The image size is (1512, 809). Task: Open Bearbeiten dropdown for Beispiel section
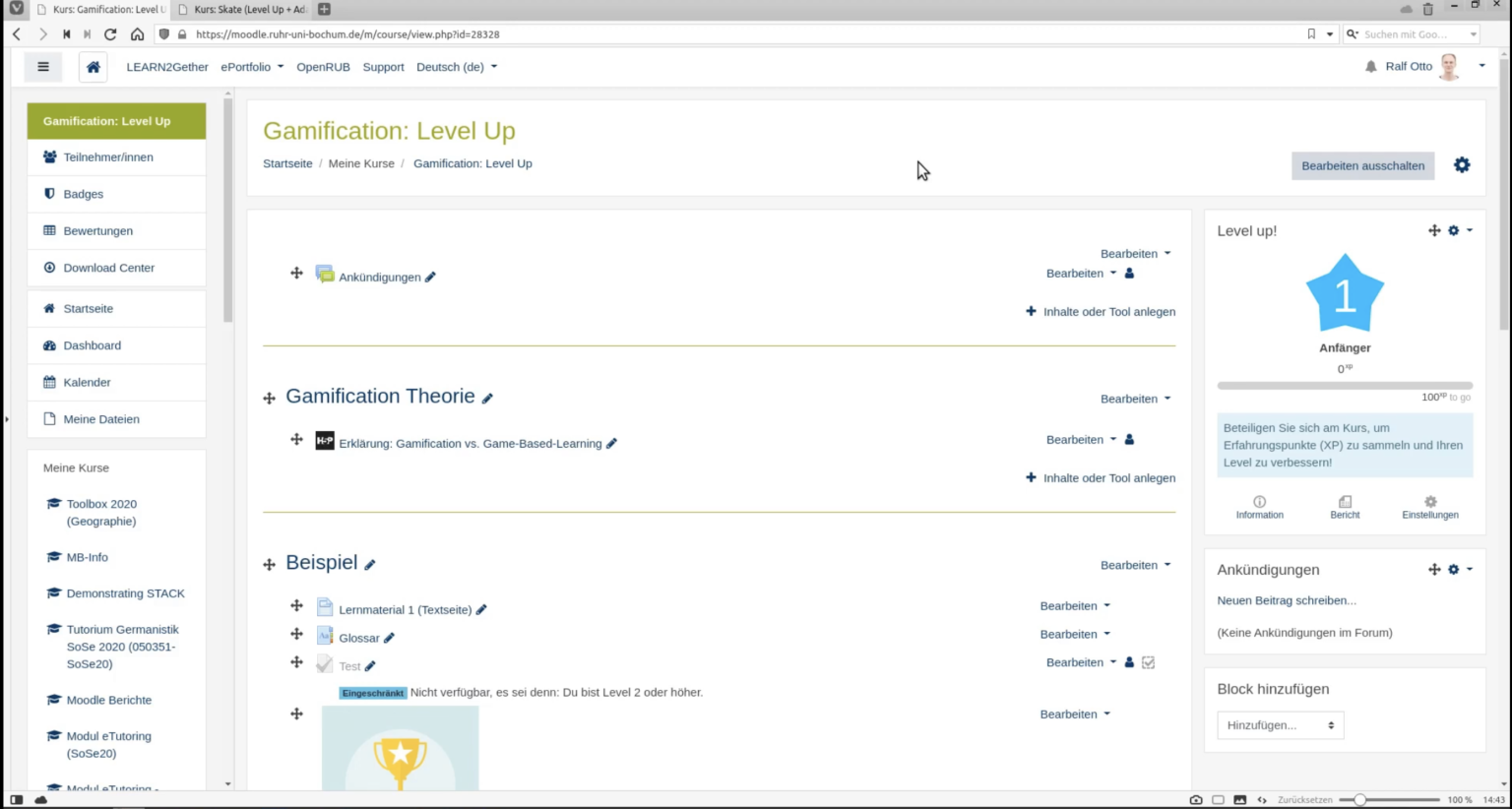coord(1135,565)
